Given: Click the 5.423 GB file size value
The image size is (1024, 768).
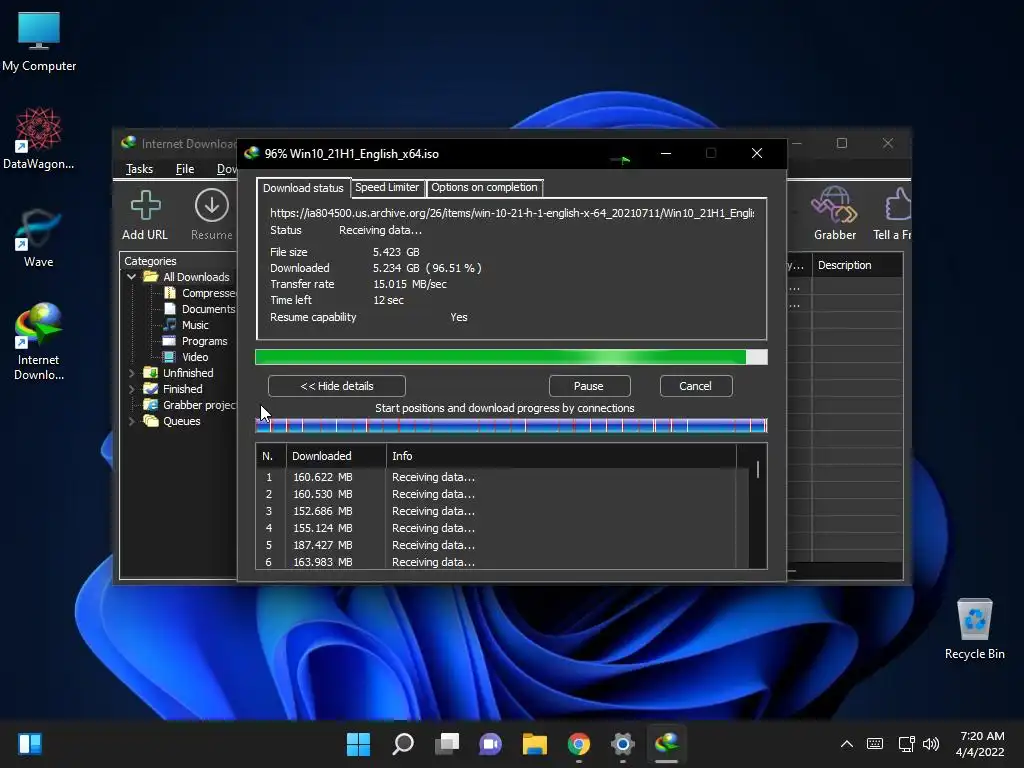Looking at the screenshot, I should click(x=396, y=252).
